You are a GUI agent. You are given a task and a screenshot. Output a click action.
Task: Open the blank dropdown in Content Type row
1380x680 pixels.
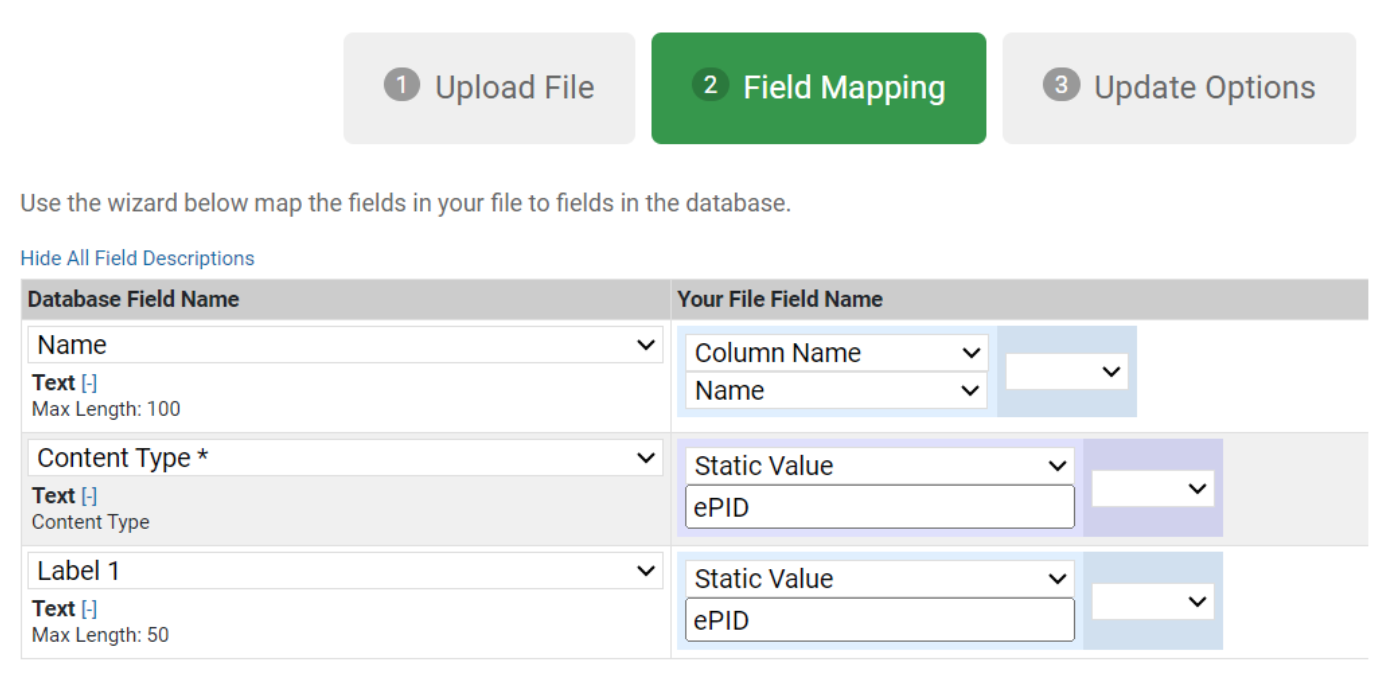click(x=1153, y=488)
